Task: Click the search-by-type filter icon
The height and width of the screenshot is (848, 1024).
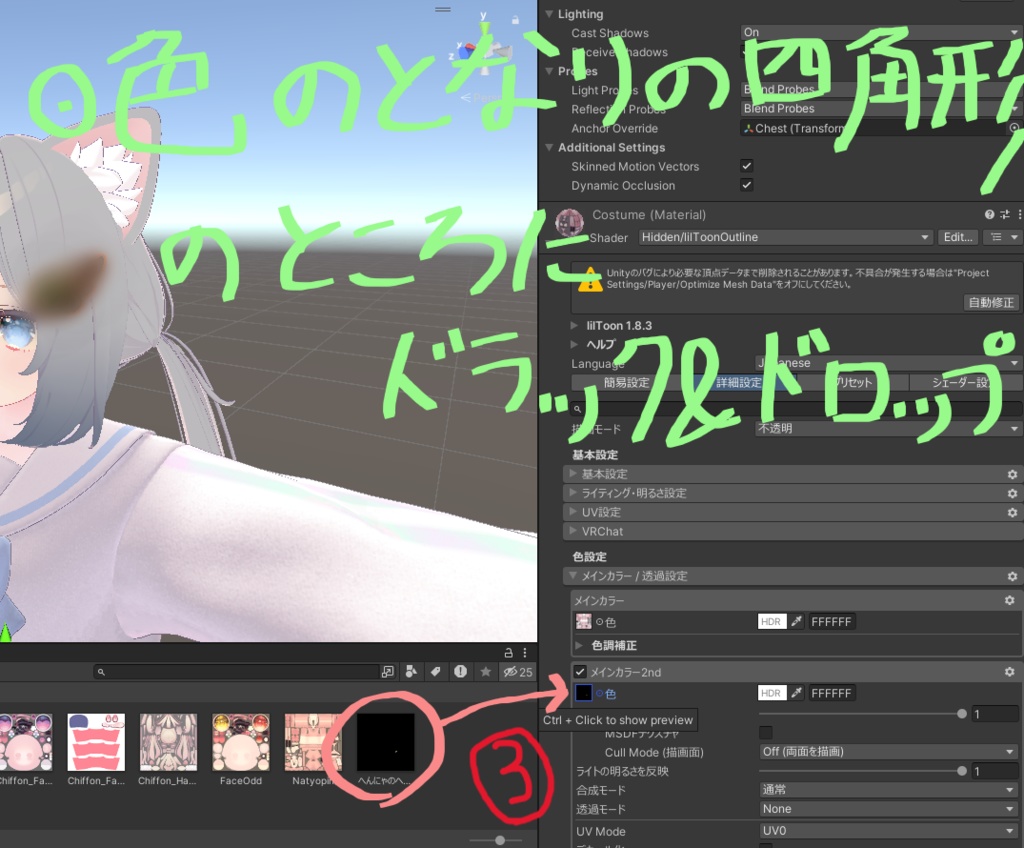Action: tap(411, 672)
